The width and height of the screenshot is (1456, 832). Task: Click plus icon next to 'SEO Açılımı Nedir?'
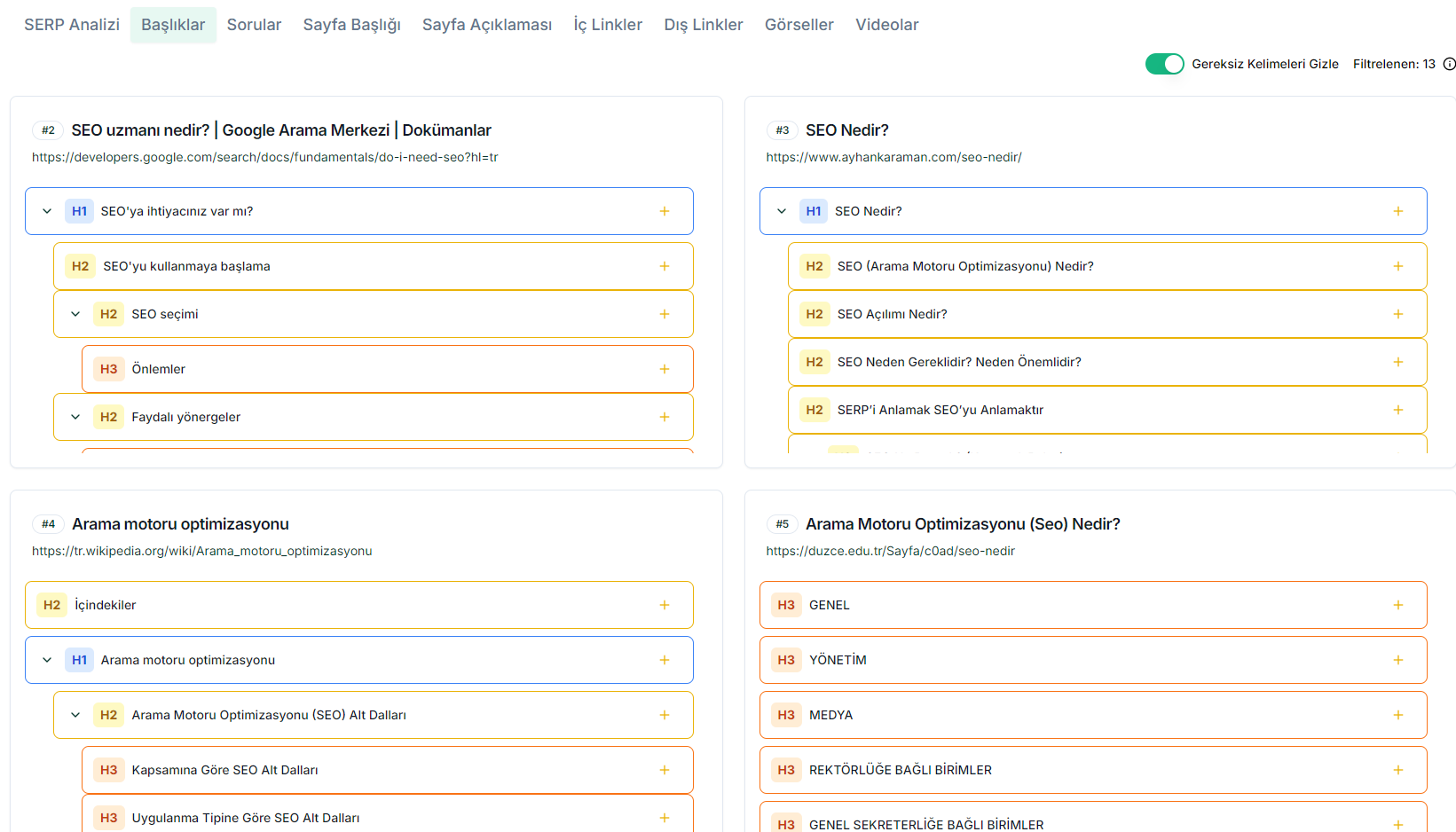pyautogui.click(x=1397, y=314)
